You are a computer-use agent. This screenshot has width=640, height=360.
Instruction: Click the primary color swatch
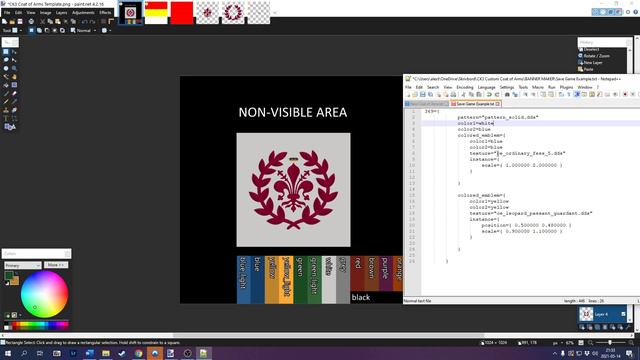(x=9, y=276)
